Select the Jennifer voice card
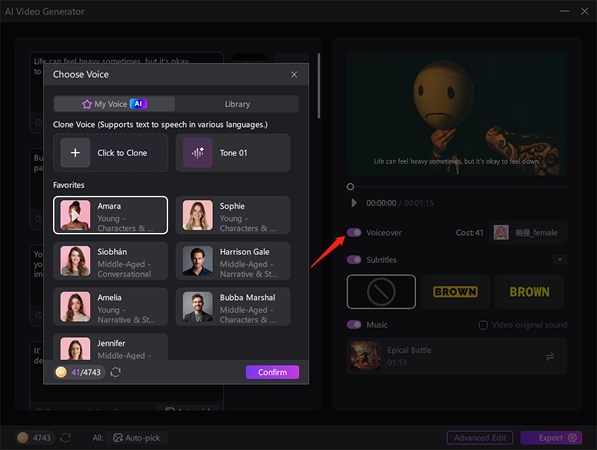This screenshot has width=597, height=450. [x=110, y=347]
